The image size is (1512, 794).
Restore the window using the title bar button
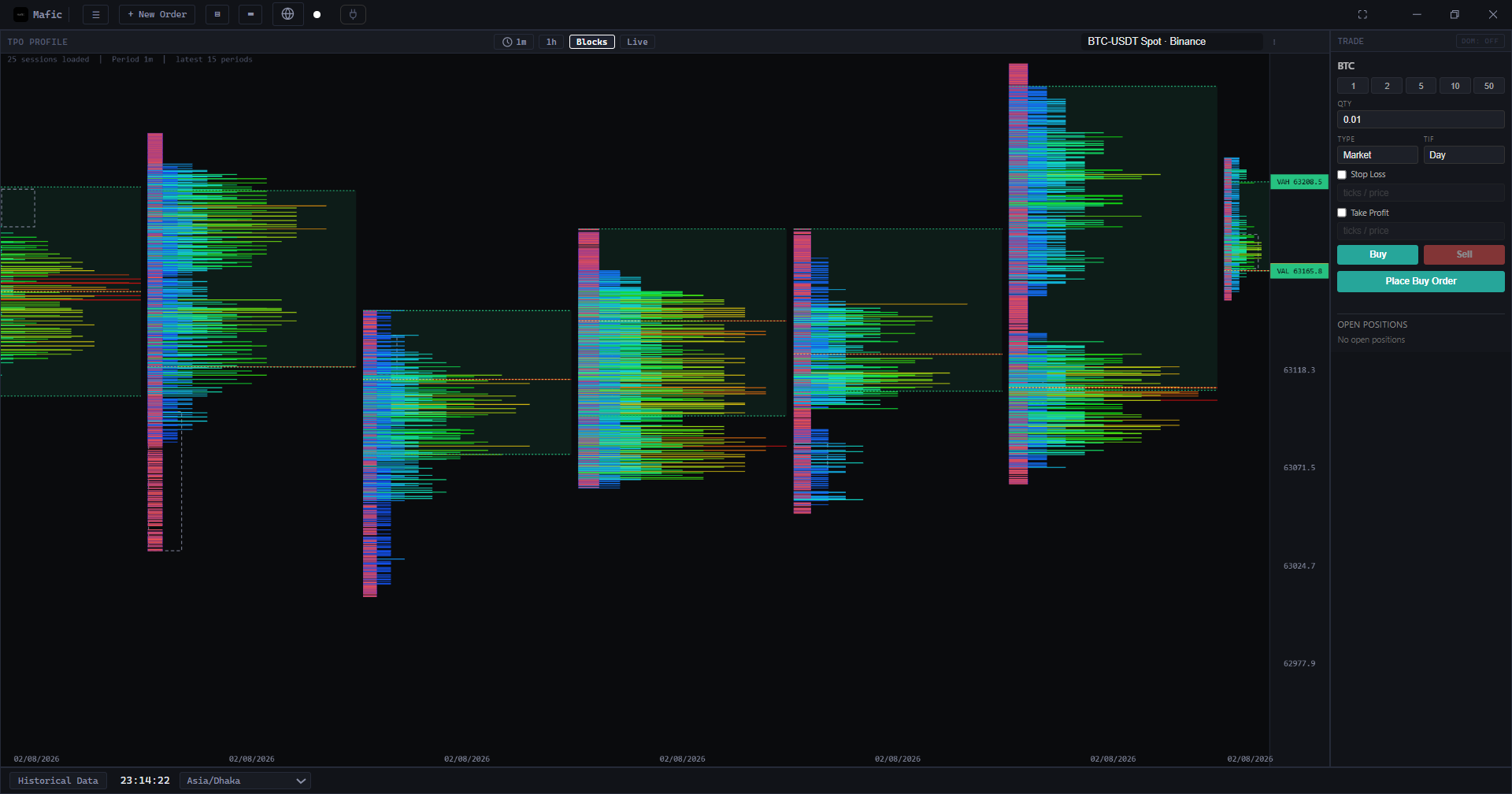(x=1455, y=14)
